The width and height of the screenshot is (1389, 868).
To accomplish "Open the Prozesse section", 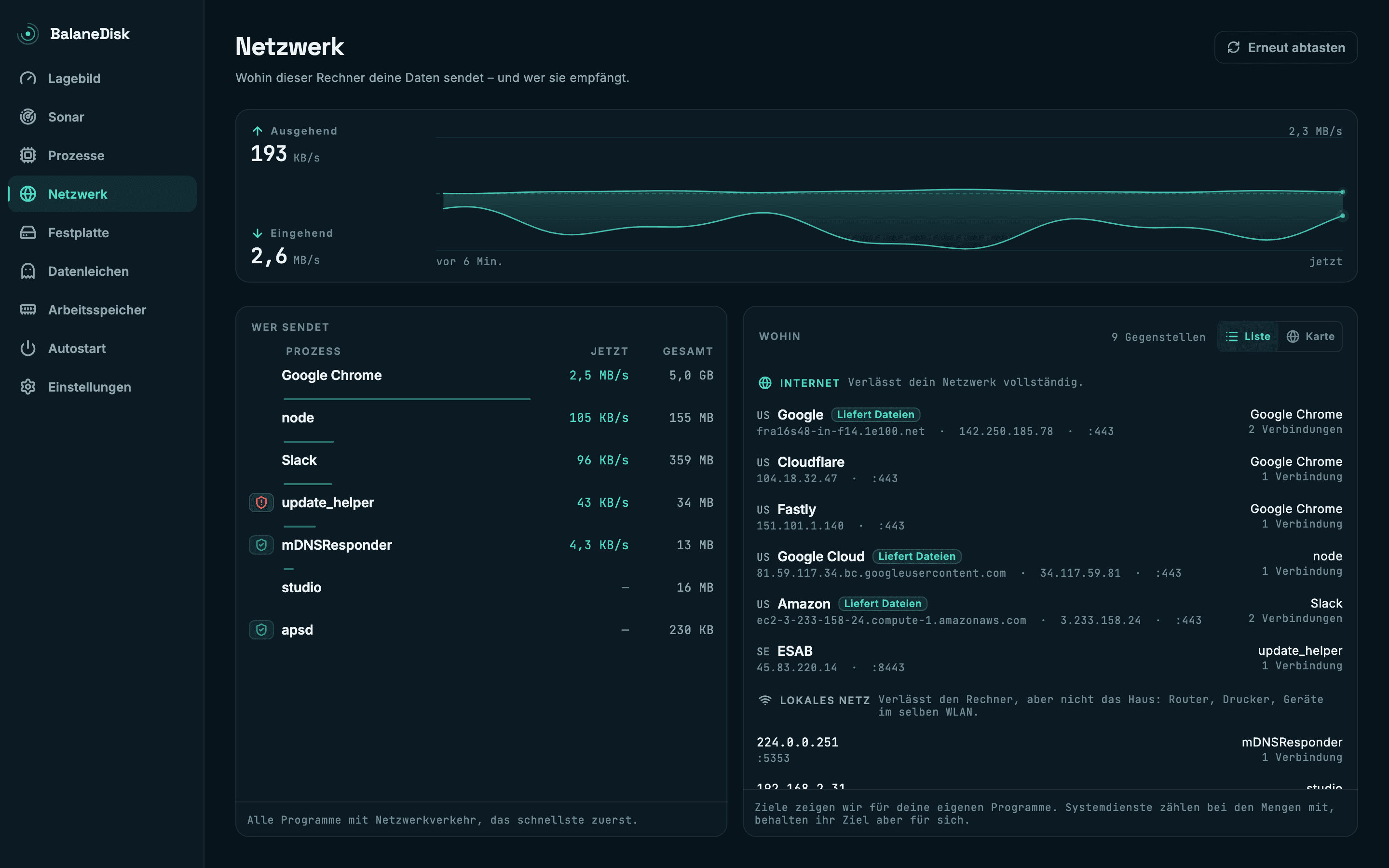I will [102, 155].
